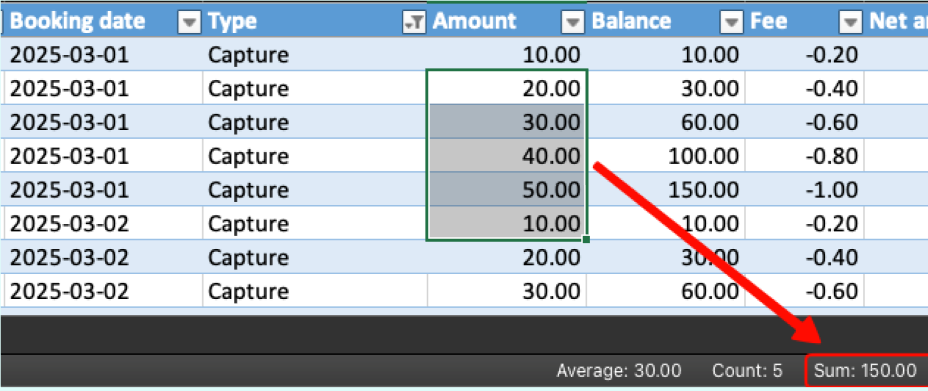
Task: Click Fee -0.40 in the 2025-03-01 row
Action: (x=804, y=88)
